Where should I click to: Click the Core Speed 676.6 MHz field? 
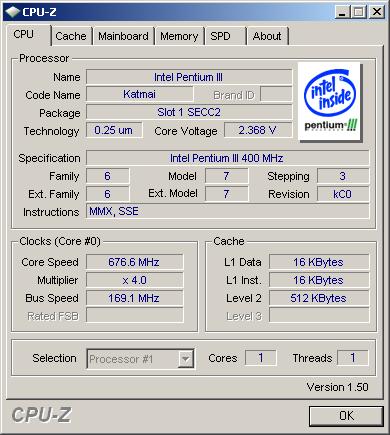[x=135, y=262]
